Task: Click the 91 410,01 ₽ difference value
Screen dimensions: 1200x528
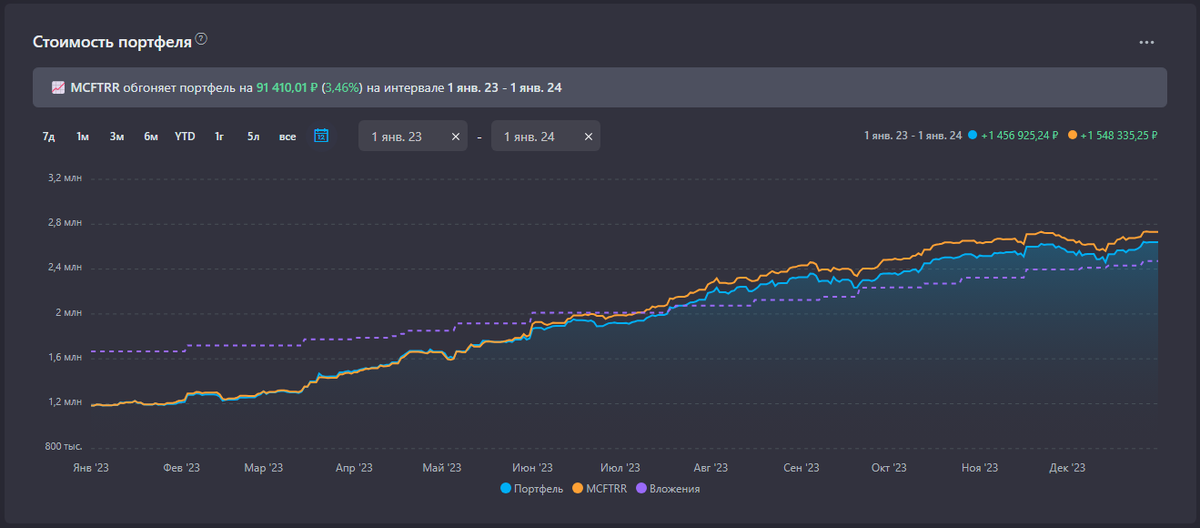Action: (x=287, y=88)
